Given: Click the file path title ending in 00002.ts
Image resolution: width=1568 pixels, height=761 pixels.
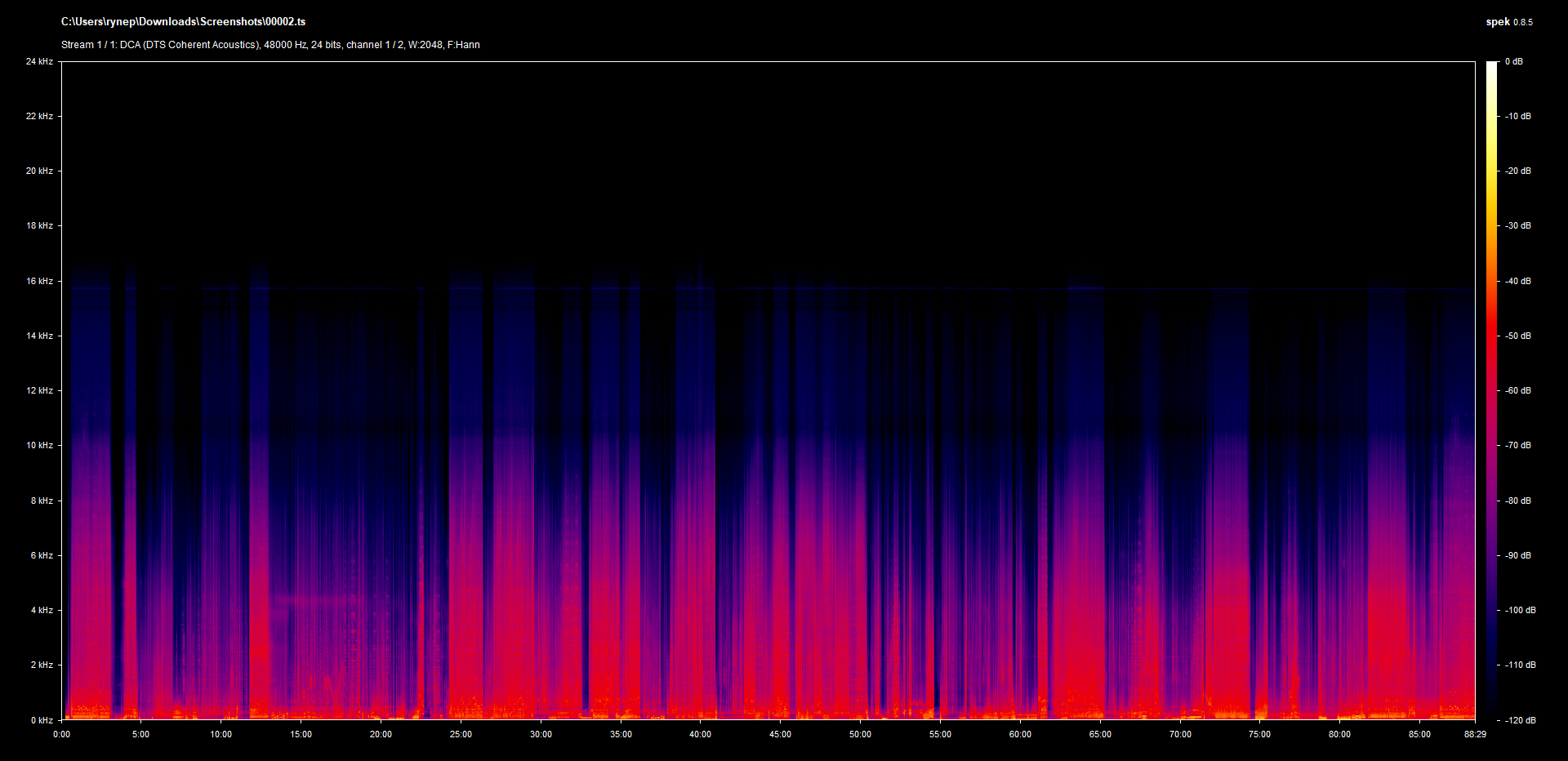Looking at the screenshot, I should [183, 22].
